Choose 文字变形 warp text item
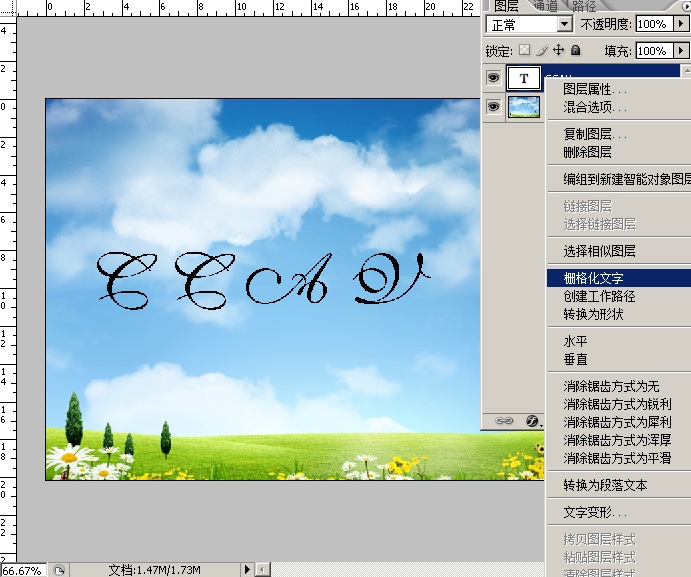691x577 pixels. click(594, 512)
